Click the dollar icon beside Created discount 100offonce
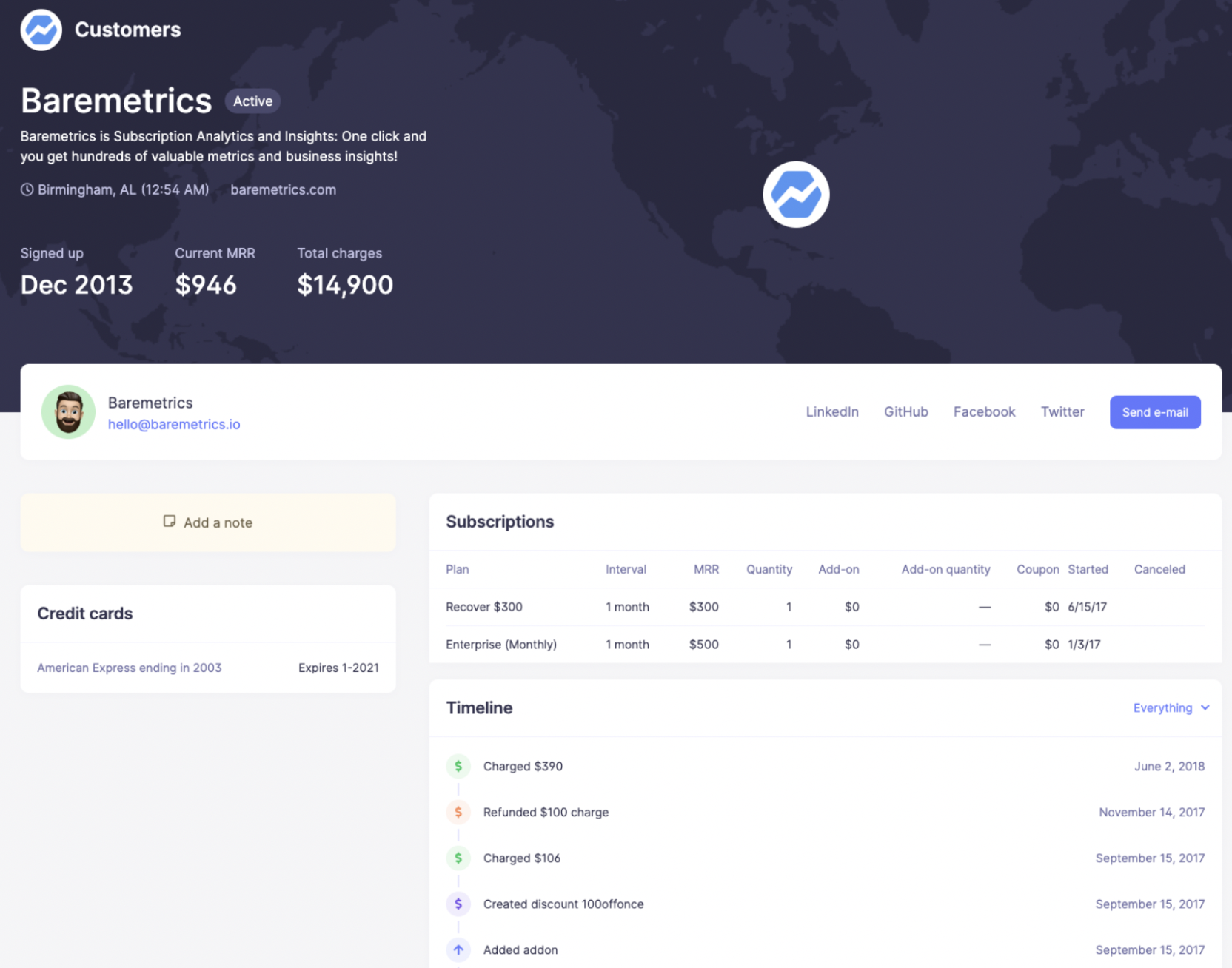 click(458, 904)
